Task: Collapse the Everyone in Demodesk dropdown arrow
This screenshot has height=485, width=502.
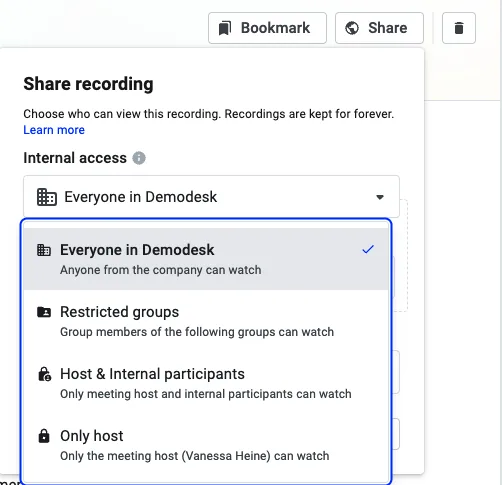Action: [380, 197]
